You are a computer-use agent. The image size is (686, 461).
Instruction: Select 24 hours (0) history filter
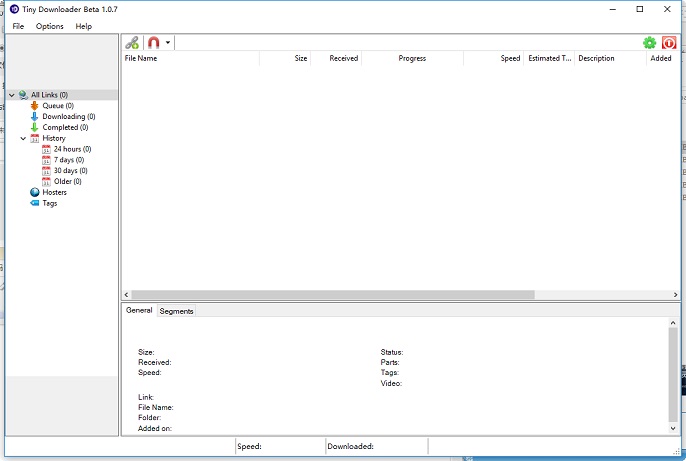72,149
